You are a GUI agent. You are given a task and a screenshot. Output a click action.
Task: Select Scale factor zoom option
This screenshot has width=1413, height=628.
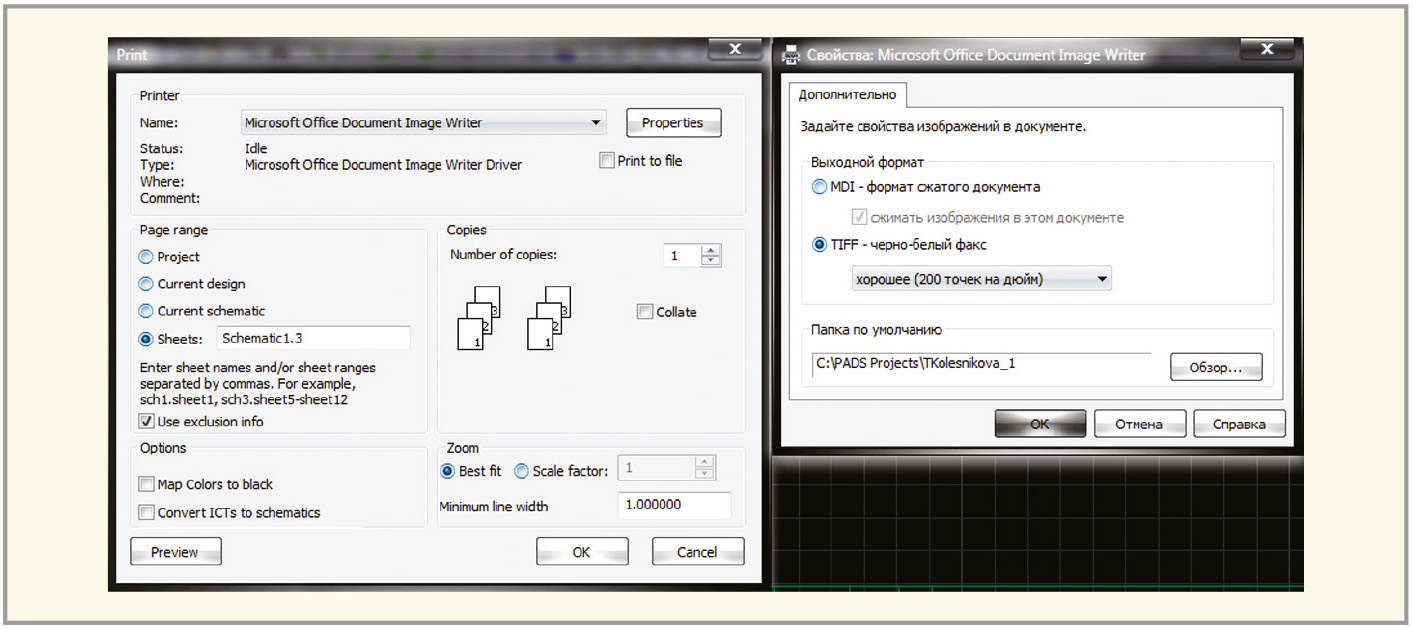click(x=522, y=471)
